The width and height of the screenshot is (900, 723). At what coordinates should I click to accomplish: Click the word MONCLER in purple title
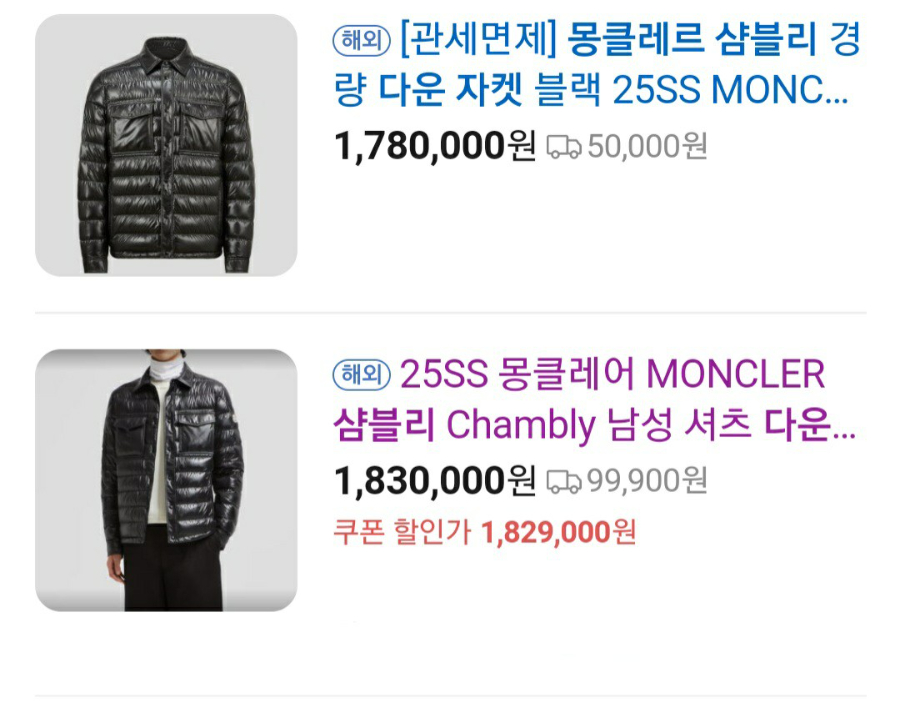click(x=736, y=374)
